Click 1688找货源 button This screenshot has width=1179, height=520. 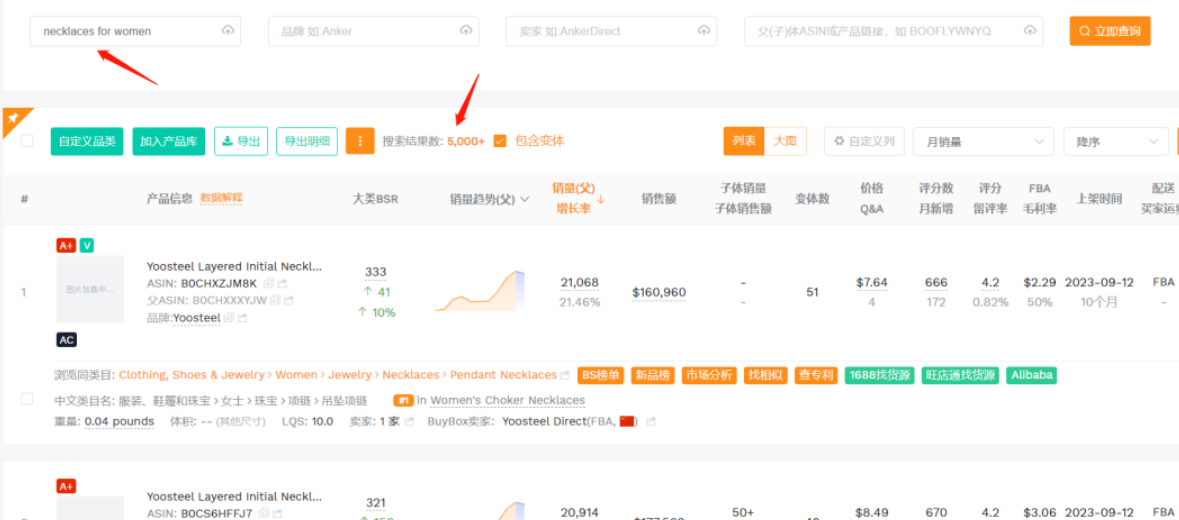880,376
